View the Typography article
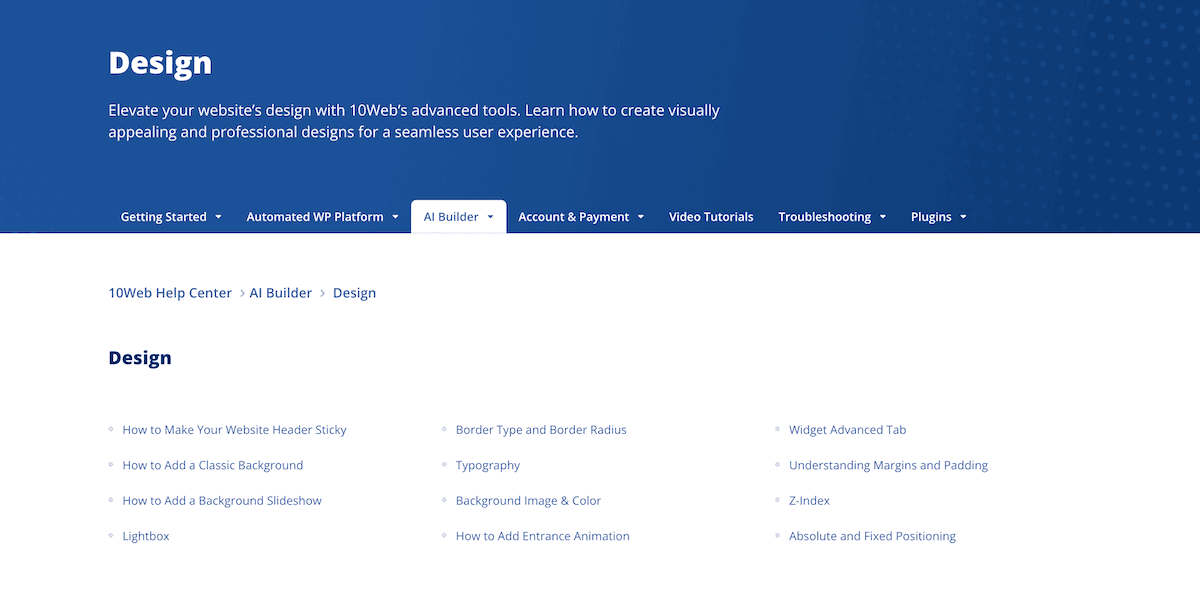 click(x=488, y=465)
